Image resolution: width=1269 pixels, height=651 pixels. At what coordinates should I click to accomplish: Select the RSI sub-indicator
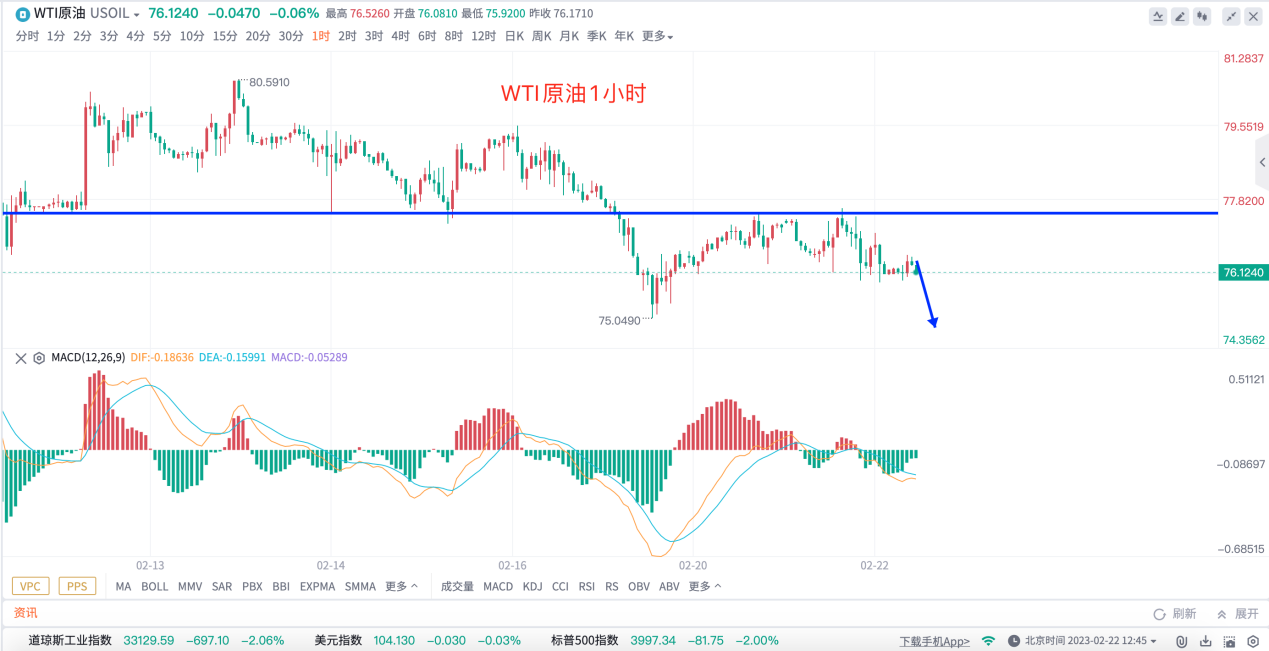click(x=587, y=586)
